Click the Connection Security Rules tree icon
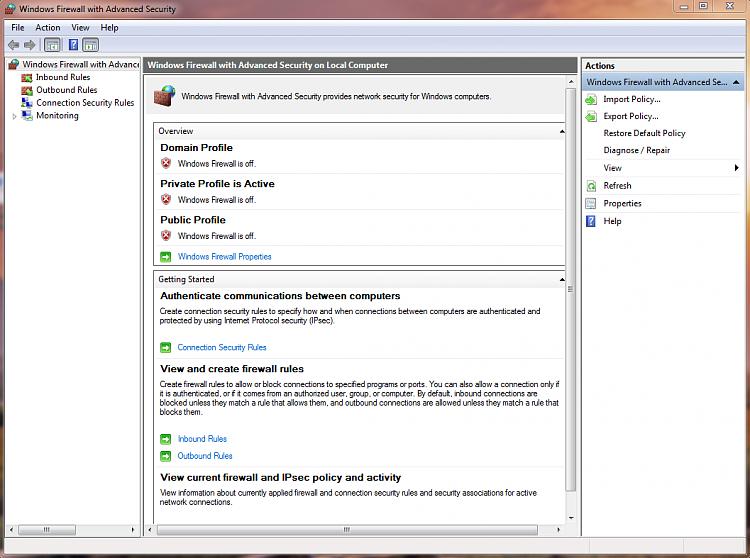Screen dimensions: 750x558 pyautogui.click(x=27, y=102)
